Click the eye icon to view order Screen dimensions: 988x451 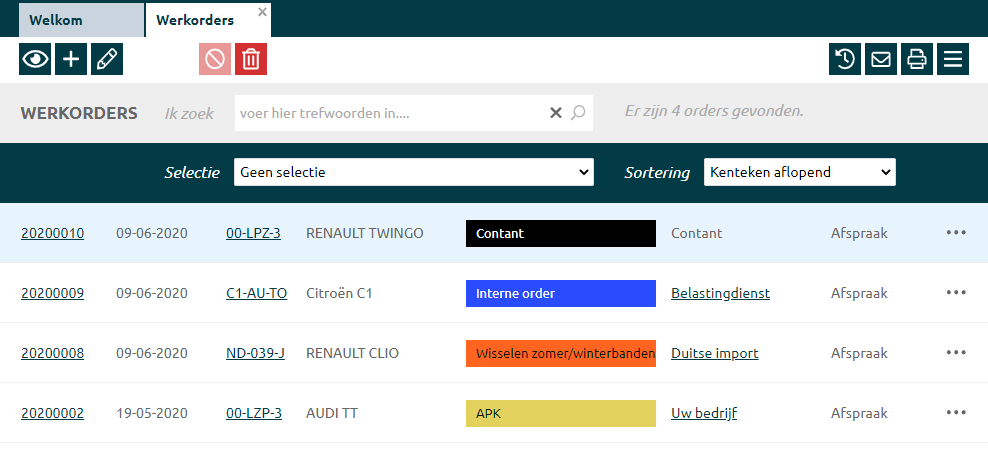[x=35, y=59]
